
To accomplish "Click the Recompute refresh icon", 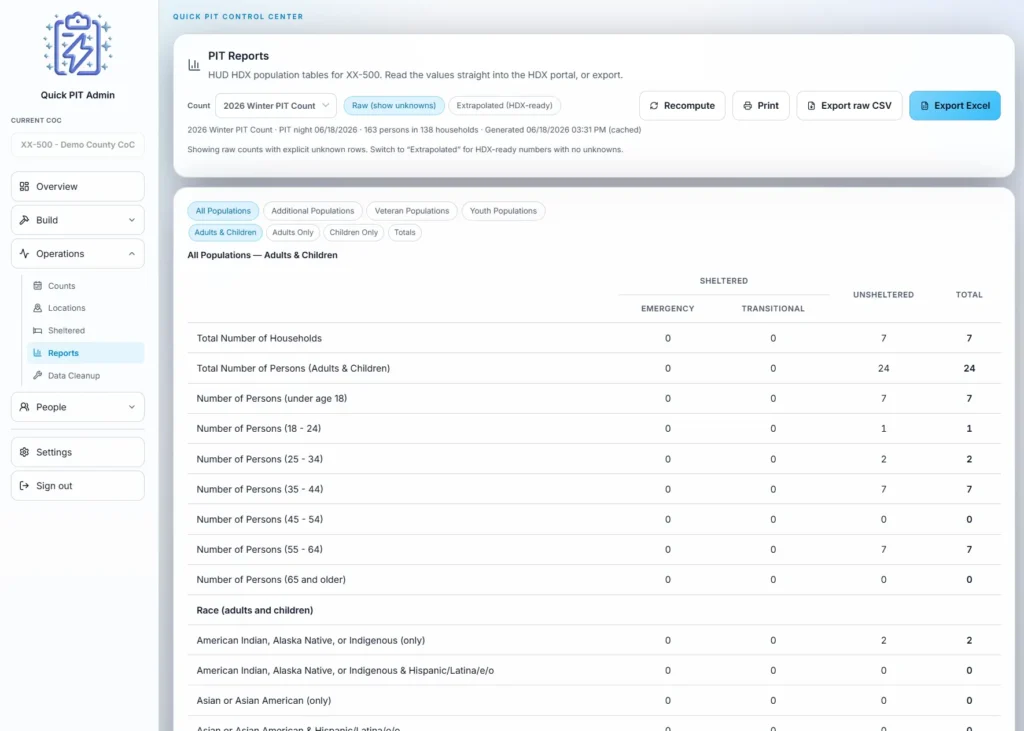I will point(654,106).
